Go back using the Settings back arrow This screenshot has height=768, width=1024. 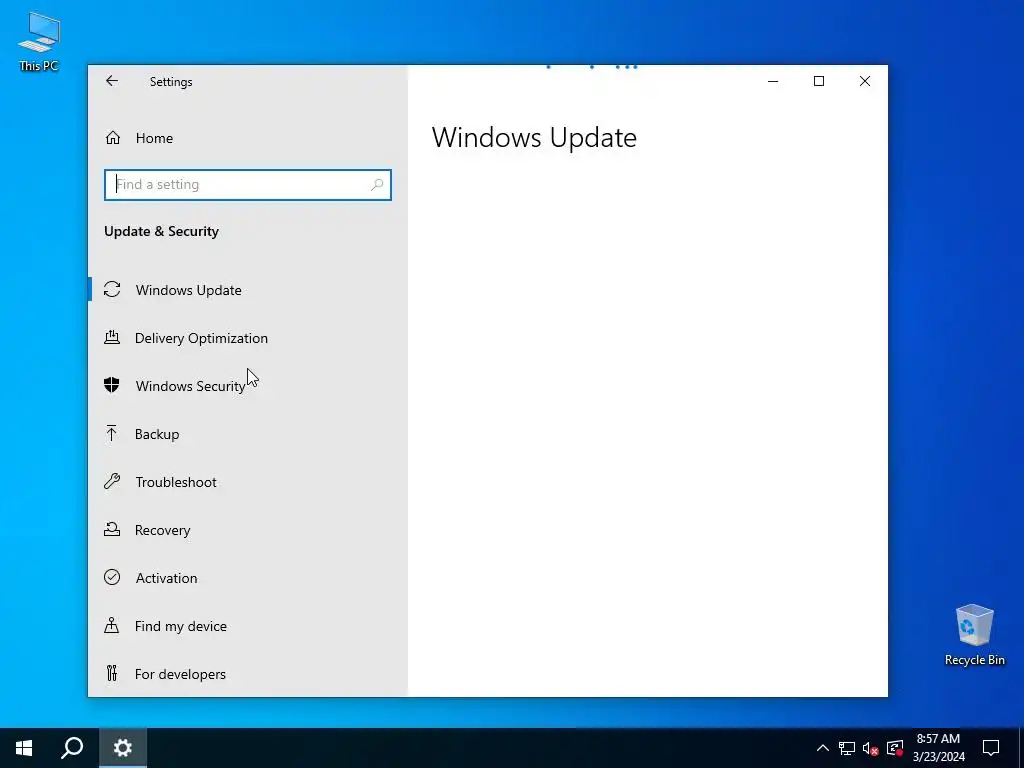pyautogui.click(x=112, y=81)
